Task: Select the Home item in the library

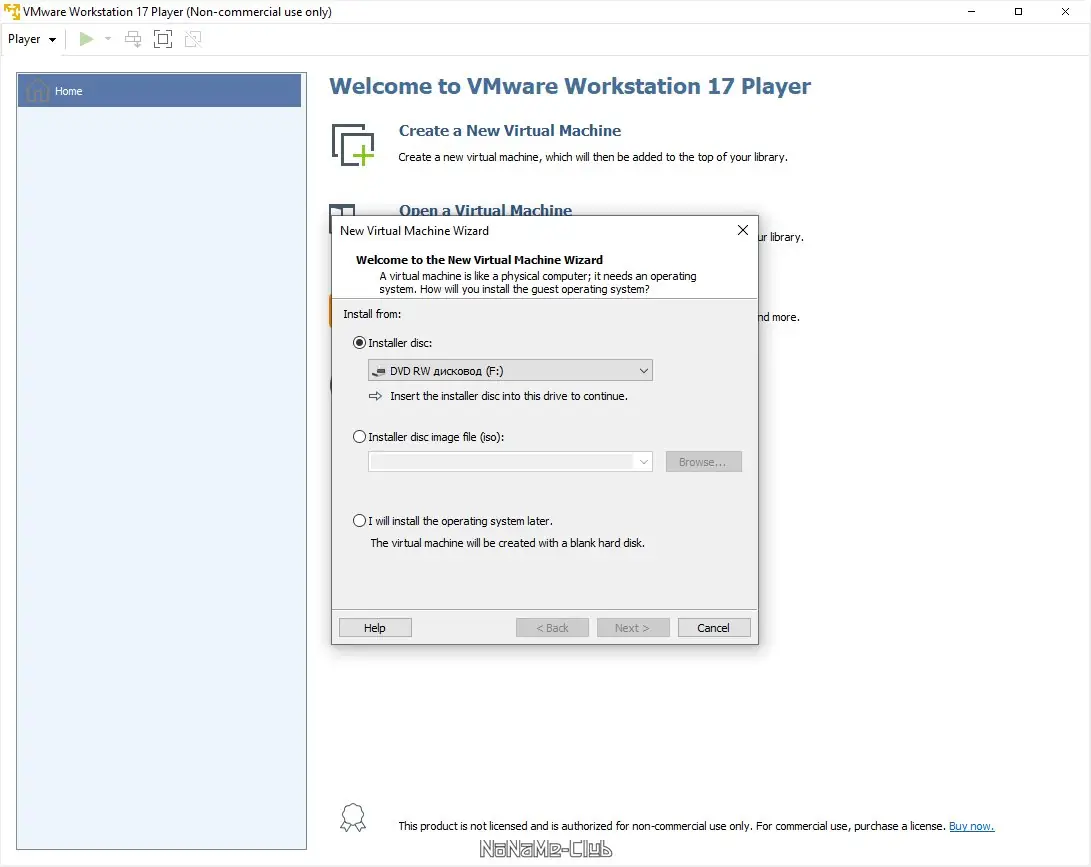Action: (x=159, y=90)
